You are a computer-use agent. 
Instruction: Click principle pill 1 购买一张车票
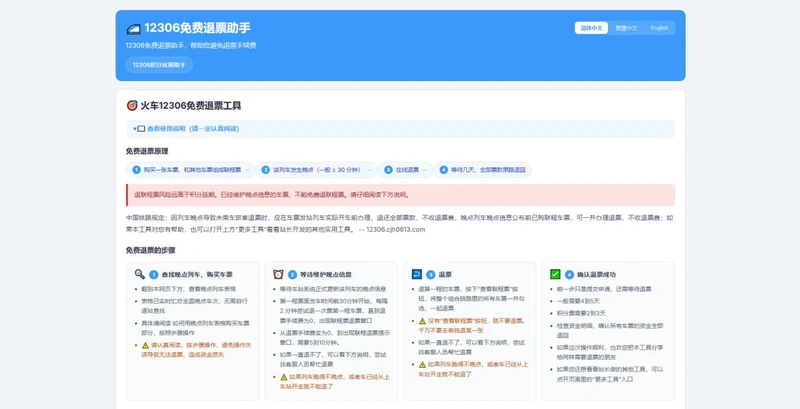(190, 170)
